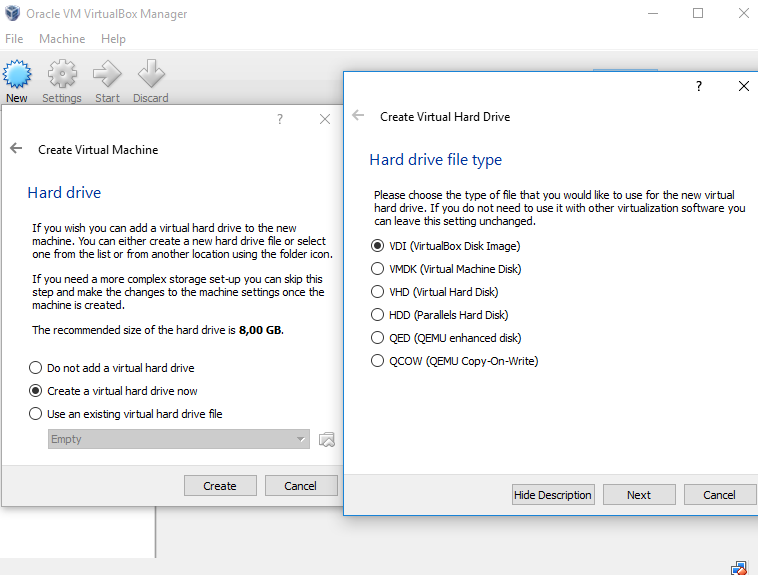Select QED (QEMU enhanced disk) option
758x575 pixels.
click(x=446, y=338)
